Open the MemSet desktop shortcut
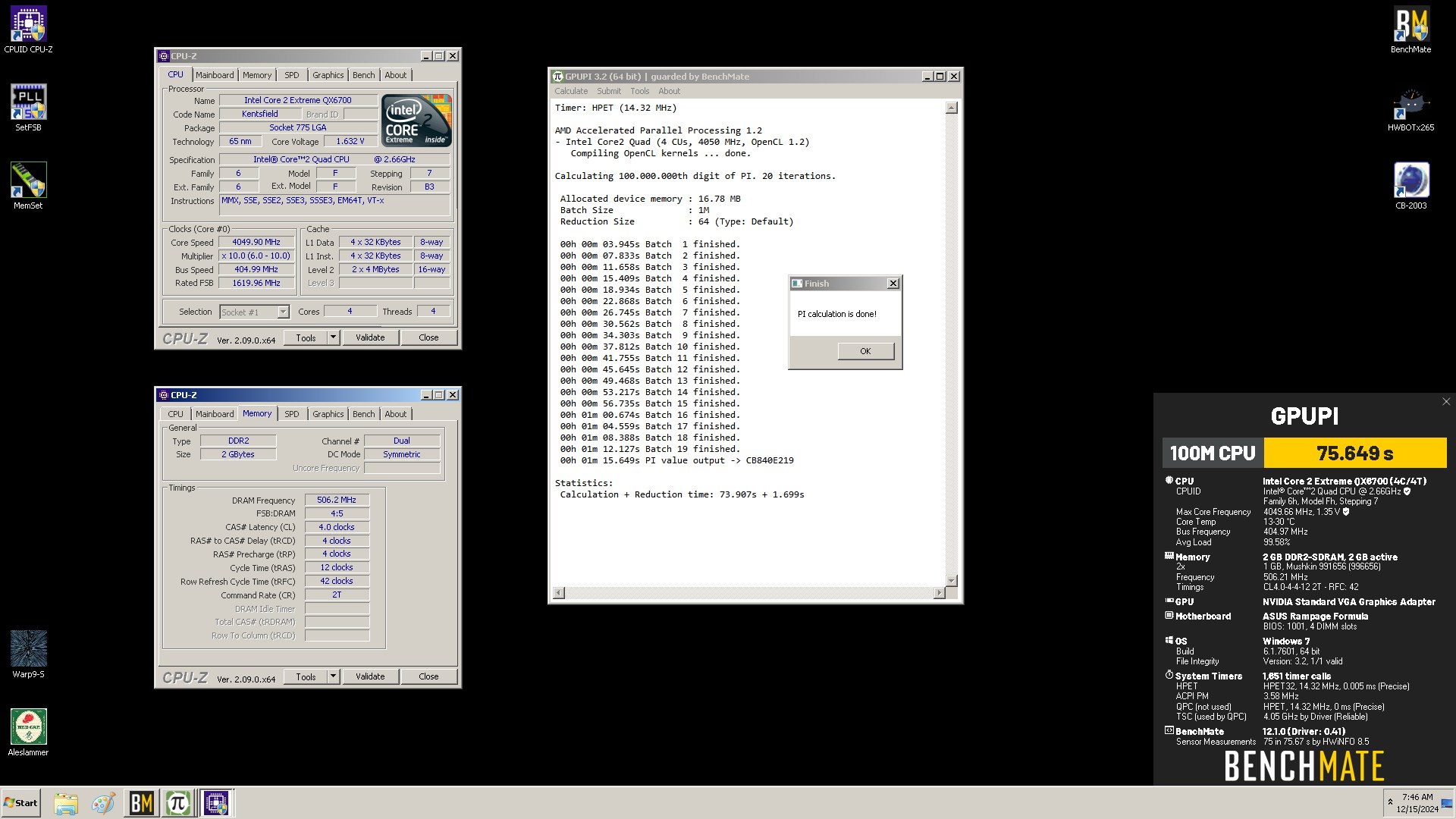Viewport: 1456px width, 819px height. pyautogui.click(x=28, y=186)
